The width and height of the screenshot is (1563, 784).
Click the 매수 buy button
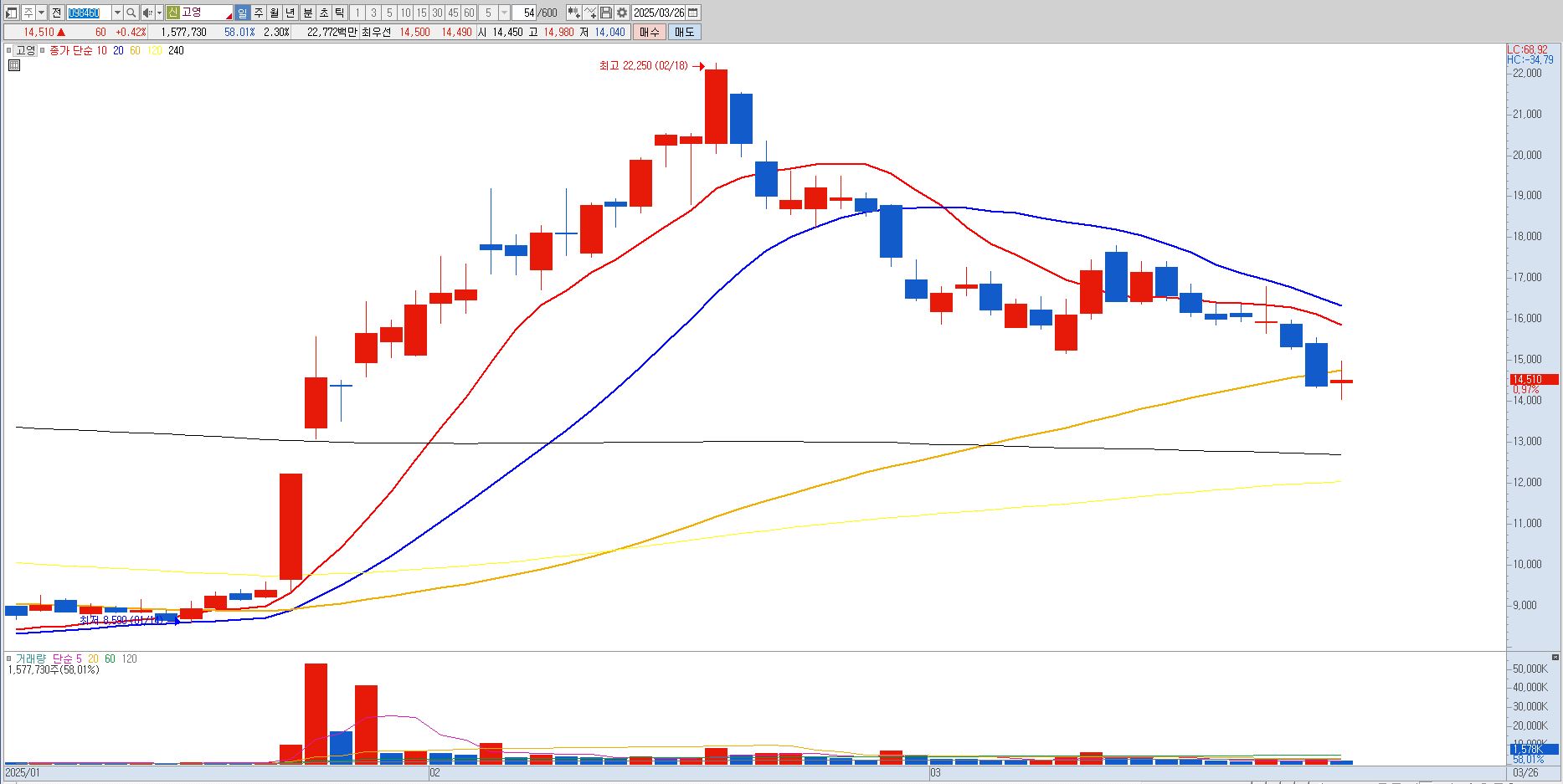tap(650, 32)
